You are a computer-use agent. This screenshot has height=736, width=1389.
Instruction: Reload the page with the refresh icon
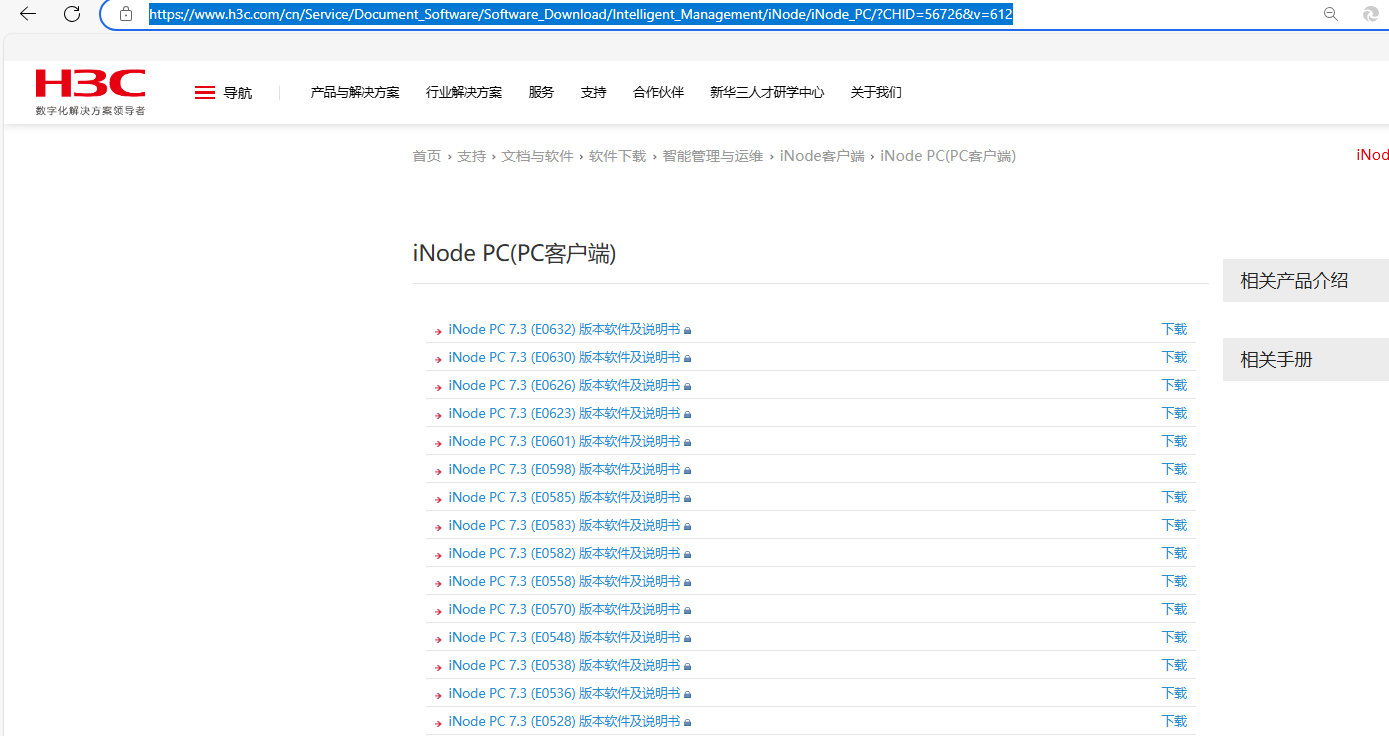click(72, 14)
